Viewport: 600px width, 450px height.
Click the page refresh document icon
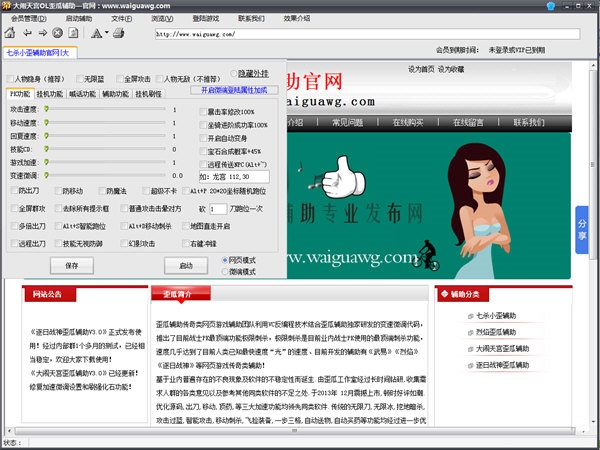[73, 33]
